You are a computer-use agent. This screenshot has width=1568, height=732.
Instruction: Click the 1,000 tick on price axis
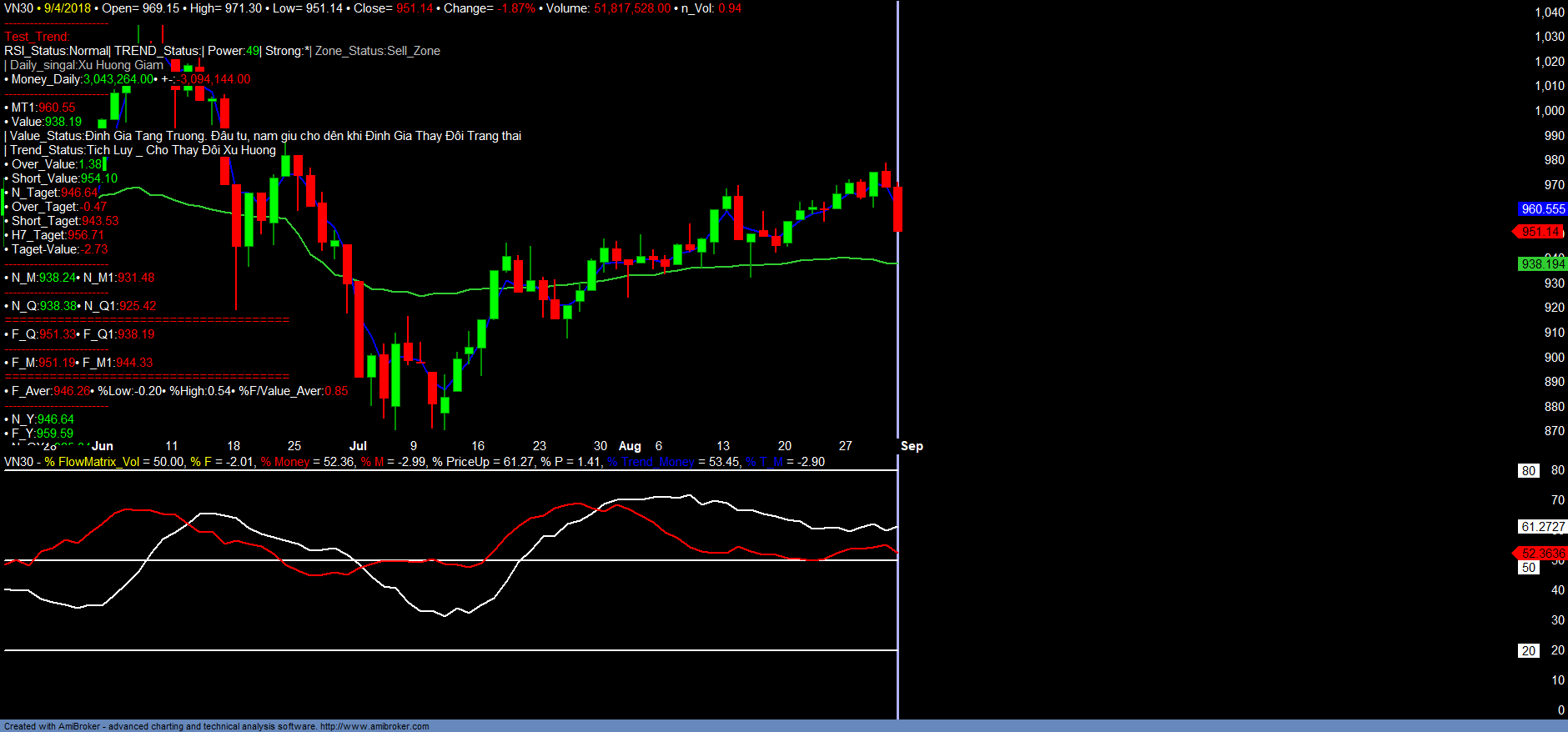click(x=1550, y=111)
